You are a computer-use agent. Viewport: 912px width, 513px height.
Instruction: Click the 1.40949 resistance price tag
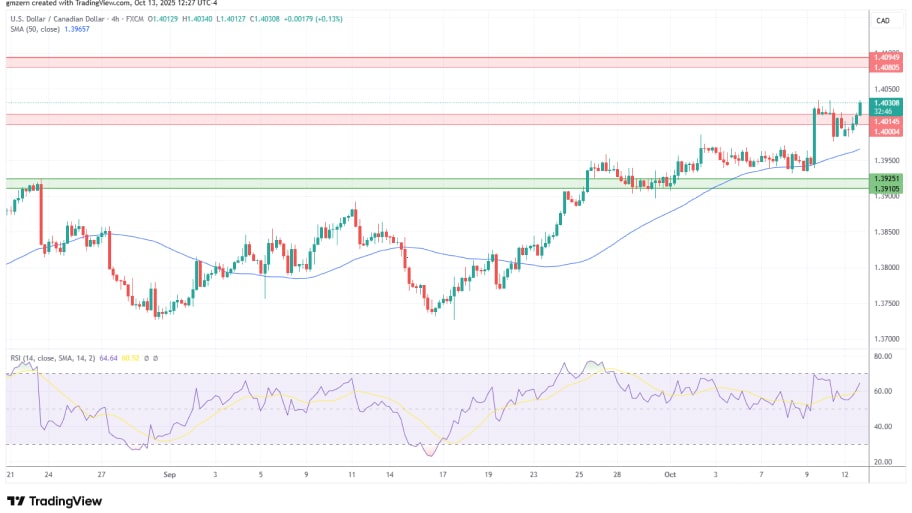[x=885, y=58]
